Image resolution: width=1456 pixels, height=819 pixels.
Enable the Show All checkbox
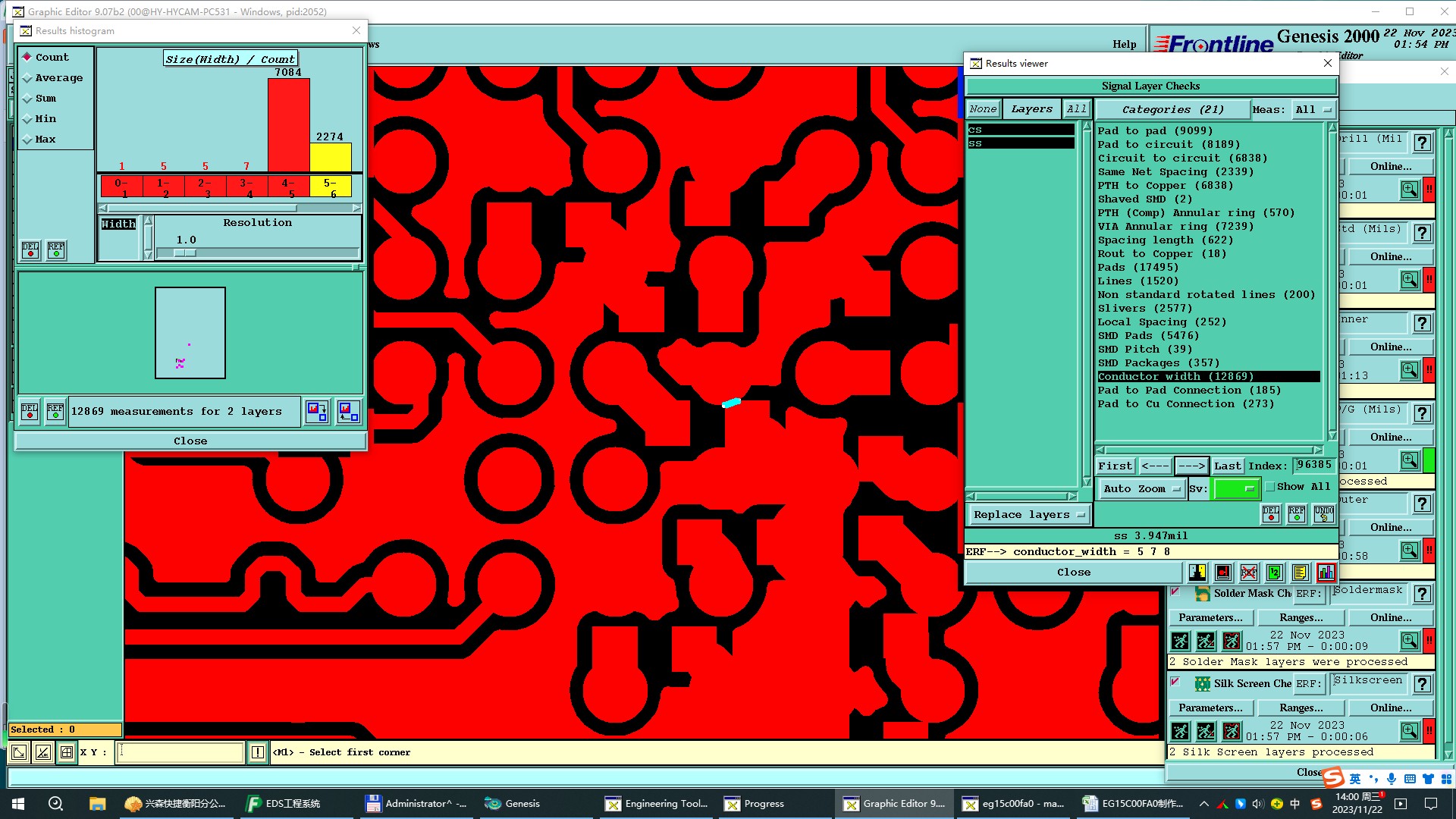(x=1270, y=487)
